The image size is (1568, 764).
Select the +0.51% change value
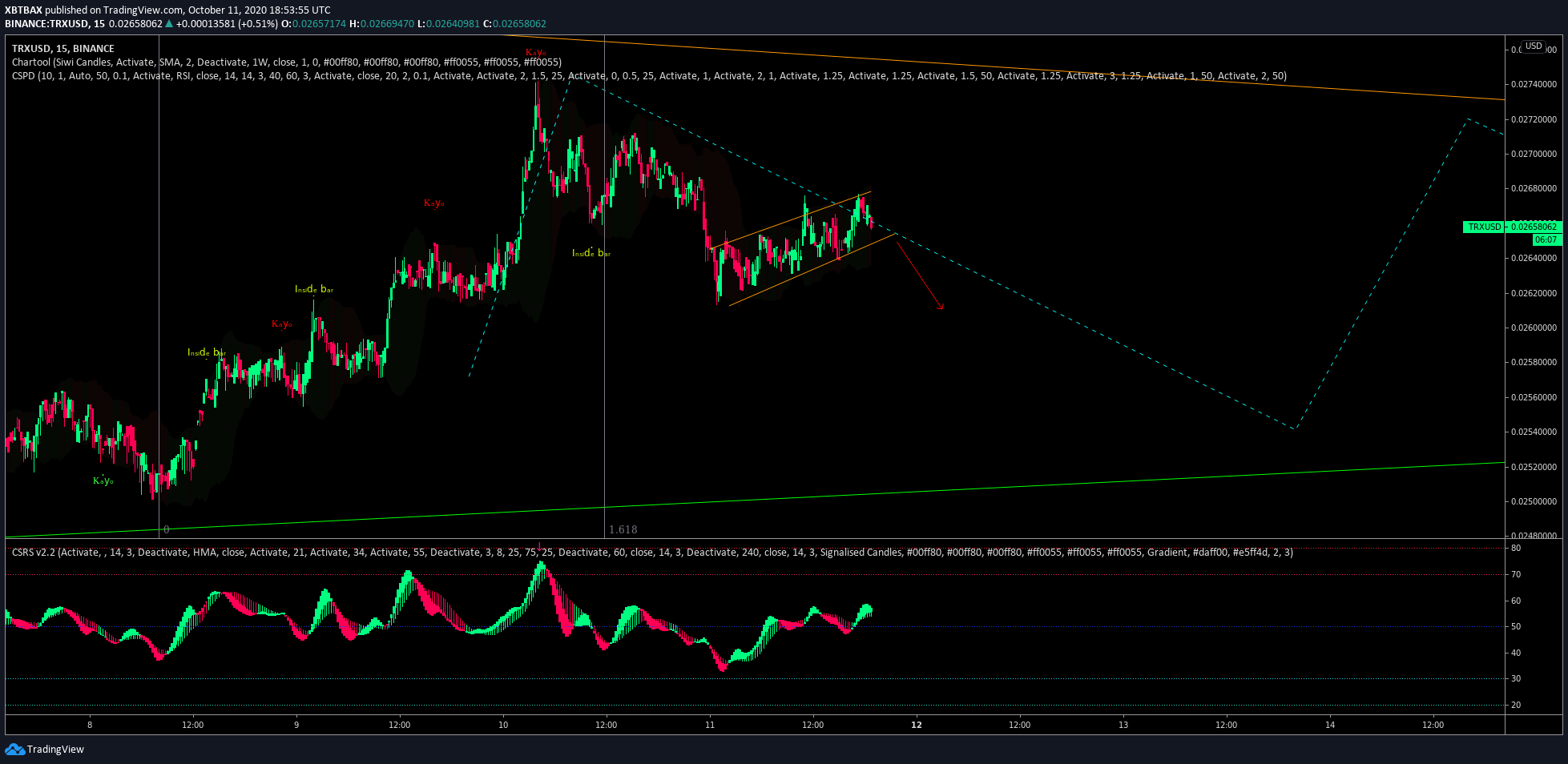pos(258,24)
